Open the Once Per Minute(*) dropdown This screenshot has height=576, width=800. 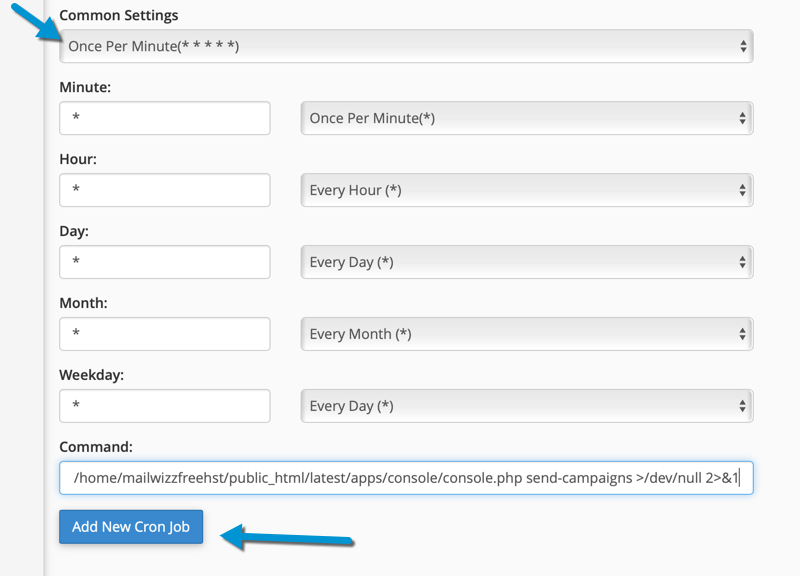(527, 118)
